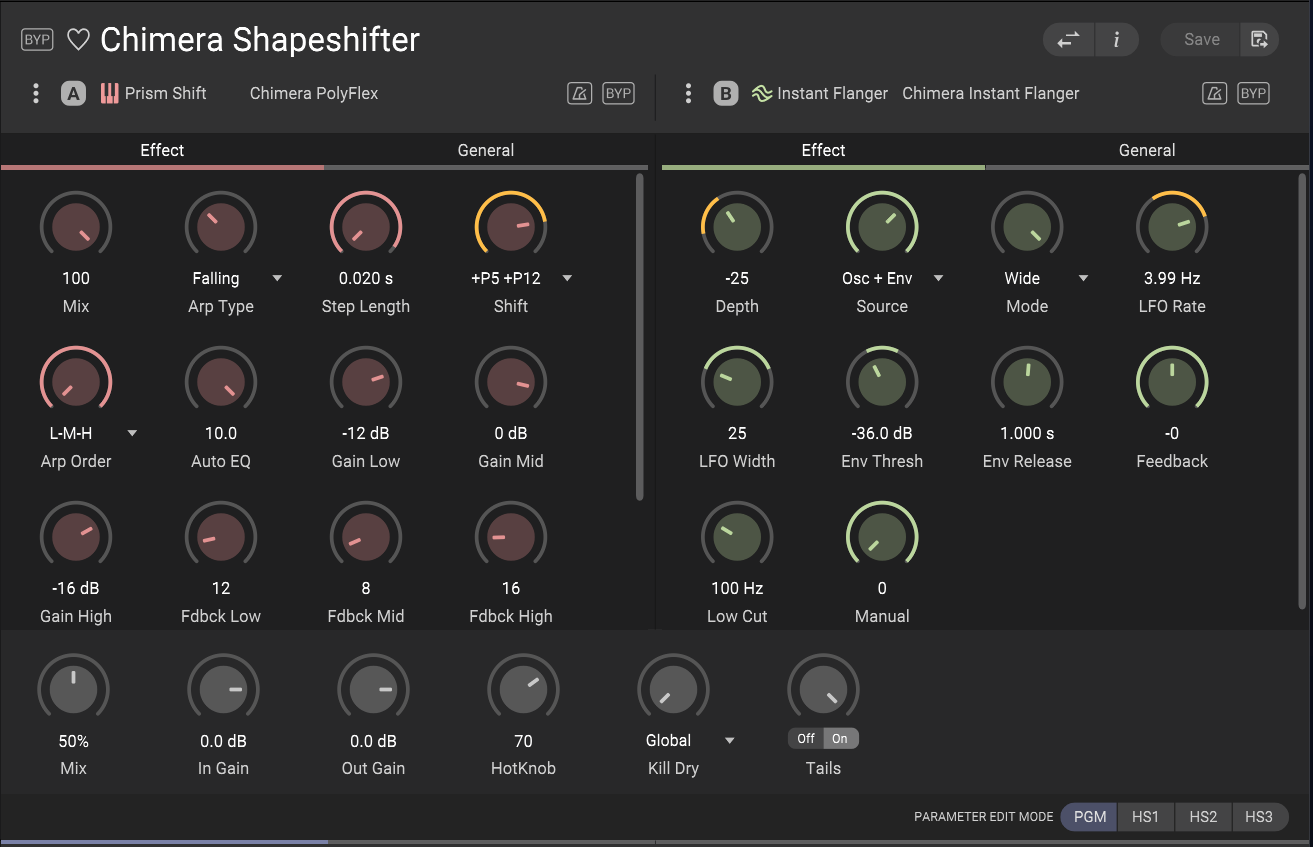The image size is (1313, 847).
Task: Select HS1 parameter edit mode
Action: (x=1146, y=817)
